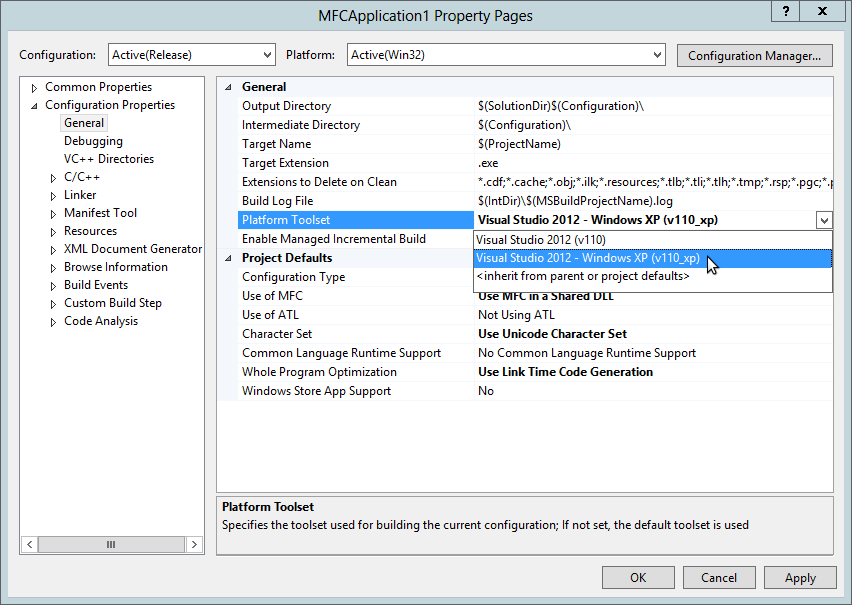Expand the Common Properties node

[33, 86]
